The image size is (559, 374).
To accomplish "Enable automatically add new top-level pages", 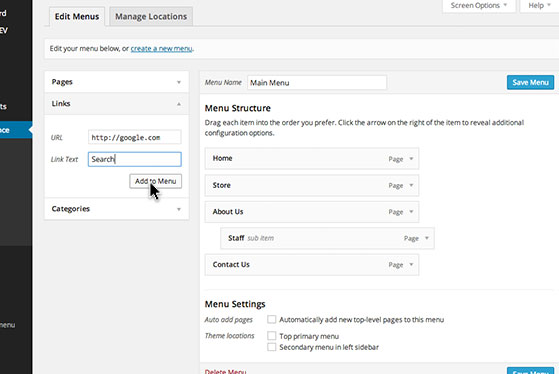I will pyautogui.click(x=271, y=319).
